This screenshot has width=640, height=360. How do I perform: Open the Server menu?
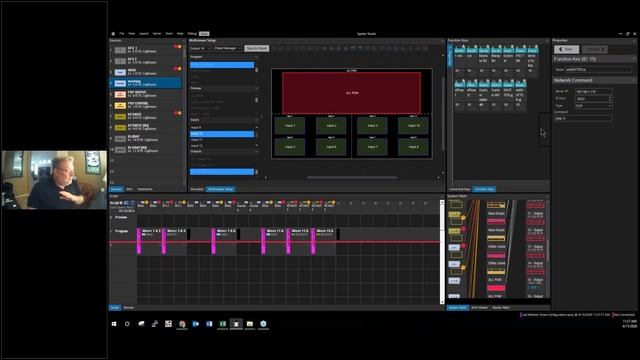[x=157, y=33]
